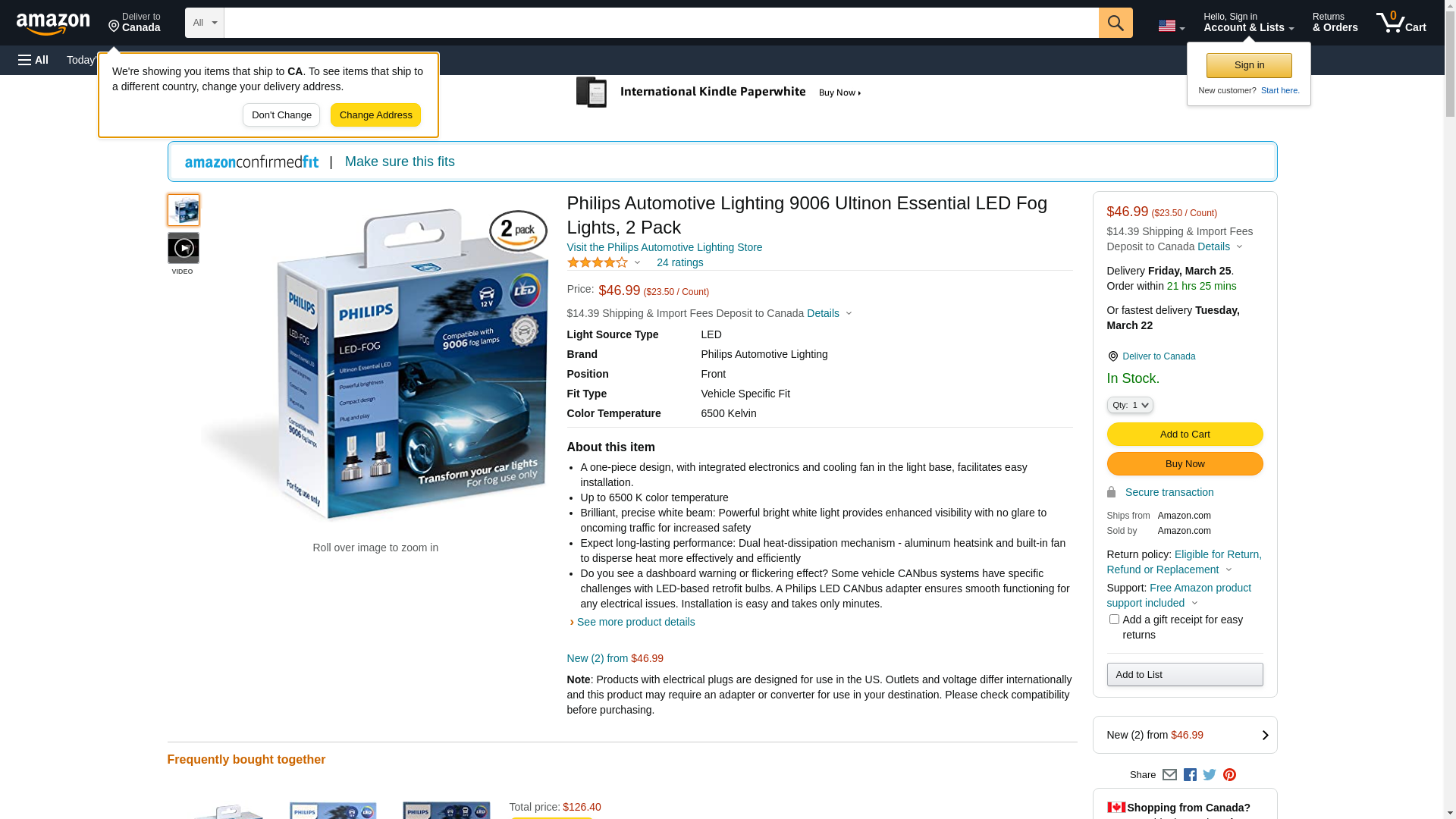Open Account & Lists menu
Image resolution: width=1456 pixels, height=819 pixels.
tap(1248, 23)
